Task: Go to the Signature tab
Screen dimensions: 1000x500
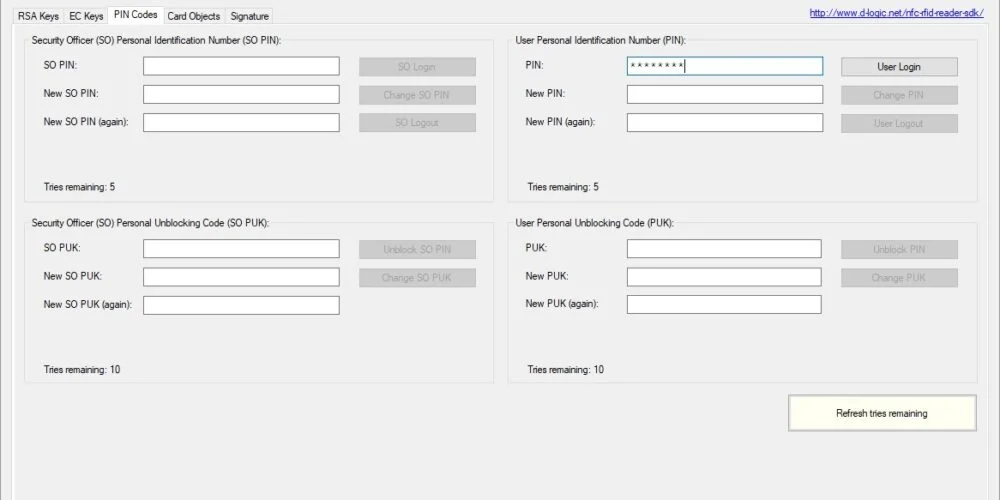Action: click(x=249, y=16)
